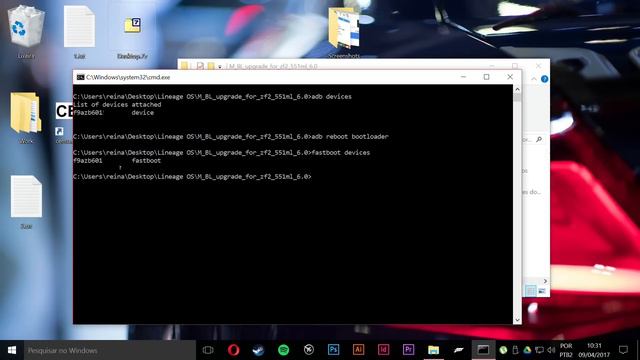
Task: Open the volume control tray icon
Action: tap(551, 350)
